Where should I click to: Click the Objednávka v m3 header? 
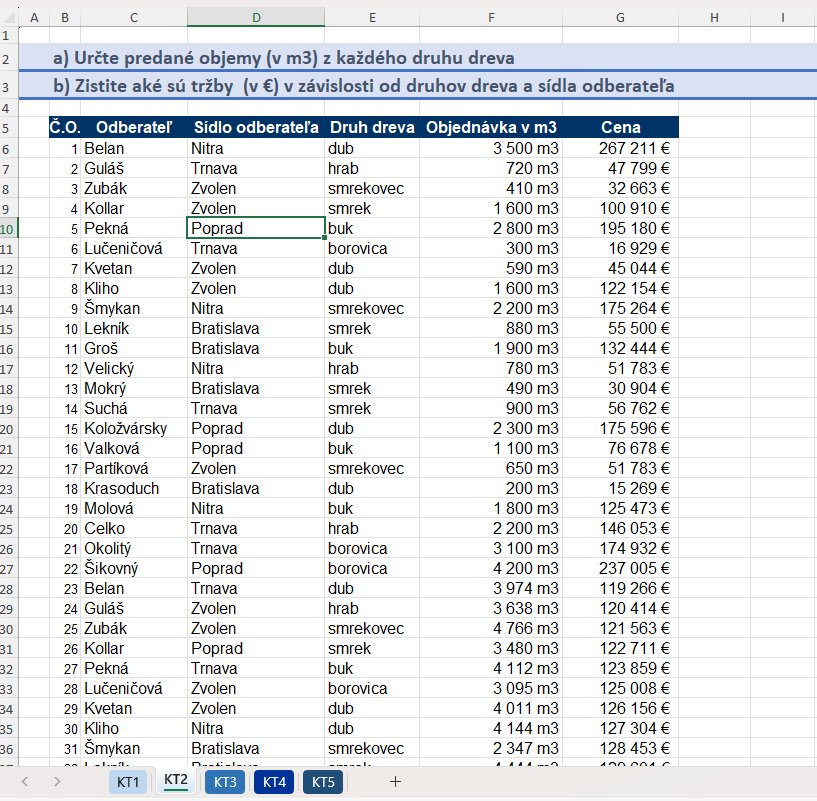[491, 127]
